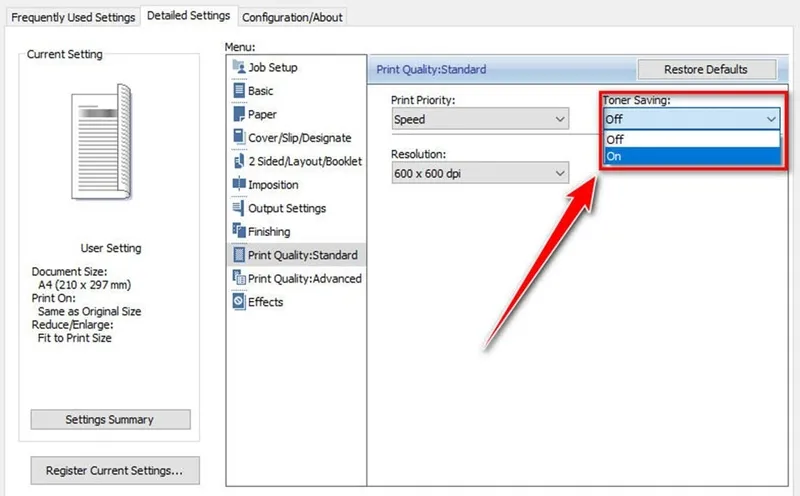The width and height of the screenshot is (800, 496).
Task: Click the Cover/Slip/Designate icon
Action: (238, 137)
